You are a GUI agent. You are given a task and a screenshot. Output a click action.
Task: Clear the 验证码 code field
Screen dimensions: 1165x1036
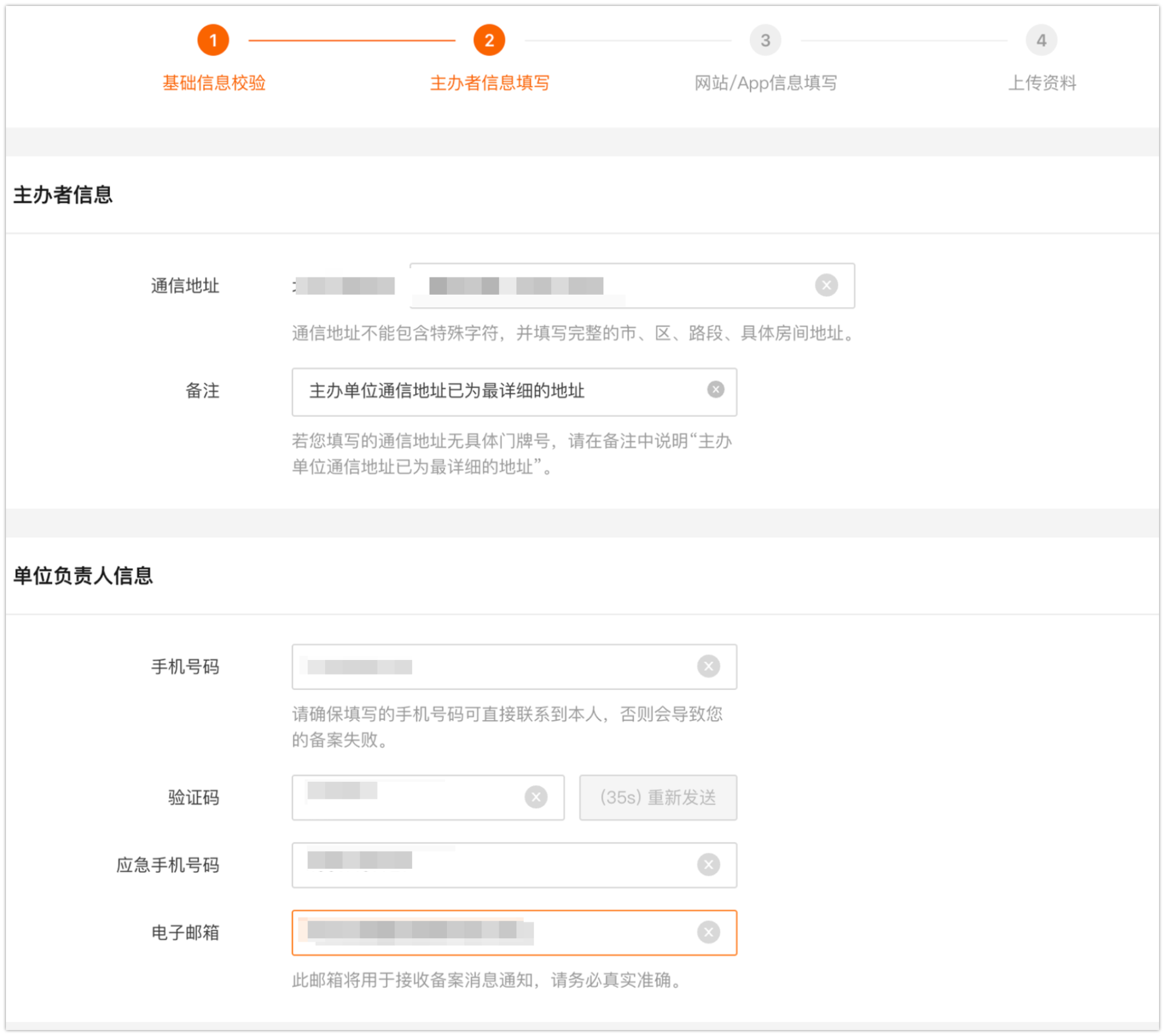(x=535, y=797)
